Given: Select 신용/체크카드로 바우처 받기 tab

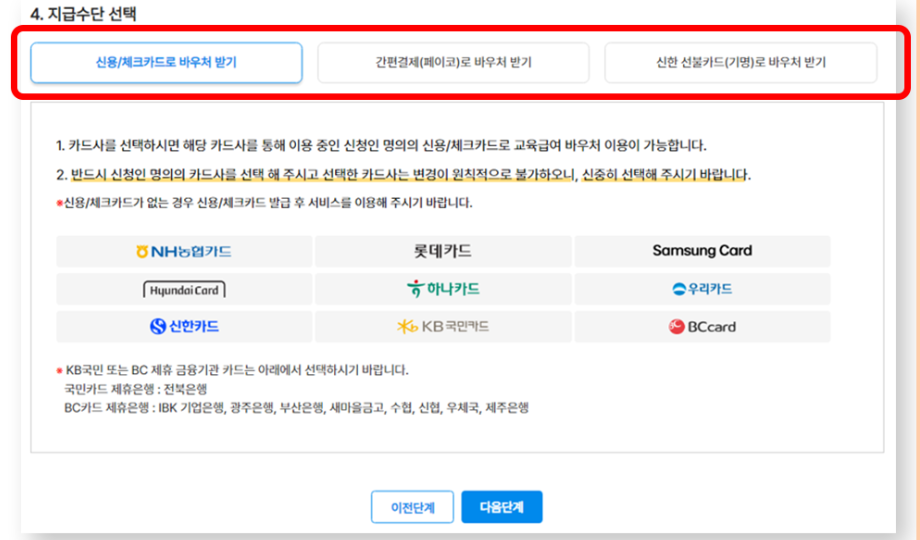Looking at the screenshot, I should [x=166, y=62].
